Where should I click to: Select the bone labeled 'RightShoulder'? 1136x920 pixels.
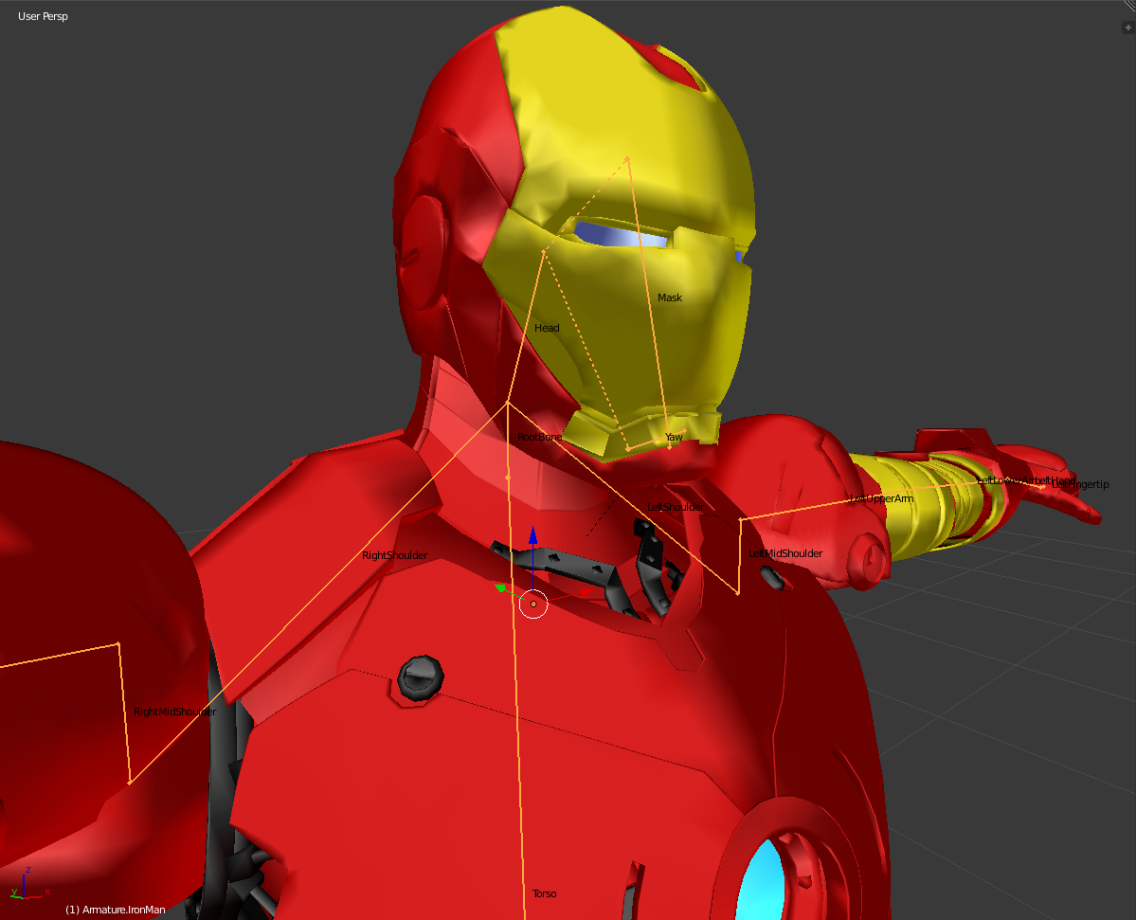tap(395, 556)
